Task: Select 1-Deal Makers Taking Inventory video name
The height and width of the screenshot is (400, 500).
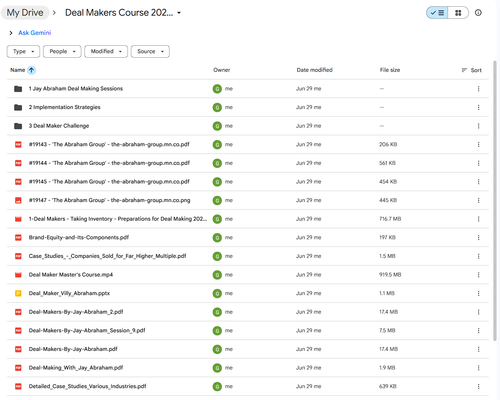Action: [118, 219]
